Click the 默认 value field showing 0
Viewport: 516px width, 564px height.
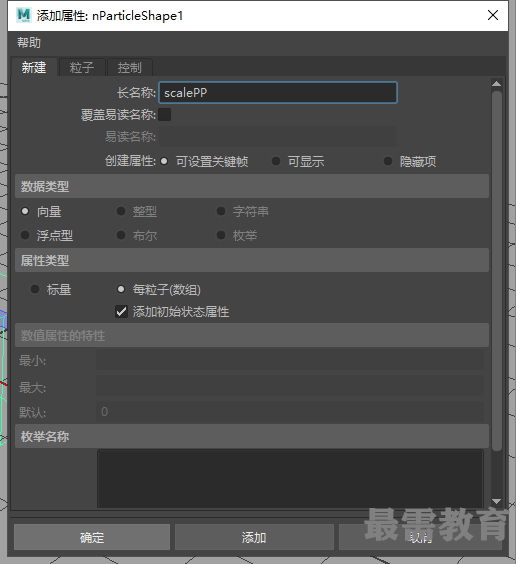(290, 411)
